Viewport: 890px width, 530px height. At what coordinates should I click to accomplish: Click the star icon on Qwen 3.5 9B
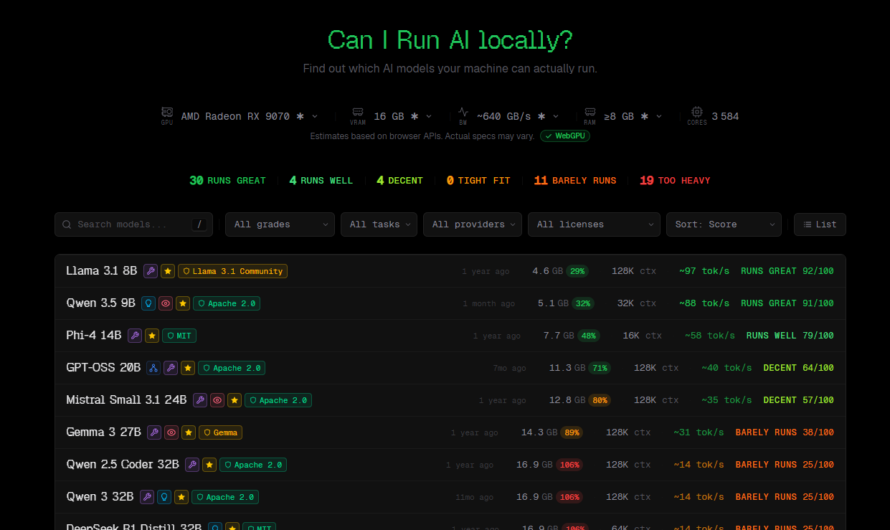182,304
